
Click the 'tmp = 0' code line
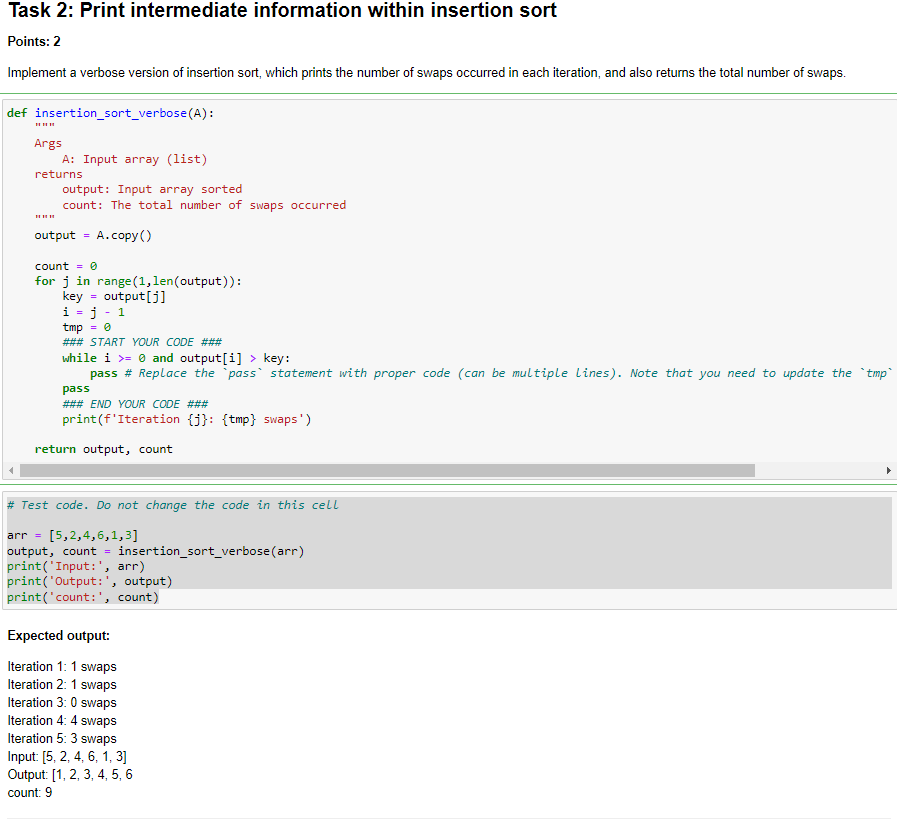coord(86,327)
